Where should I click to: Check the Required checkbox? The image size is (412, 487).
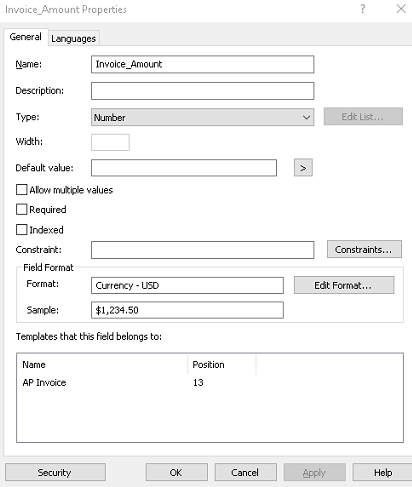[22, 209]
